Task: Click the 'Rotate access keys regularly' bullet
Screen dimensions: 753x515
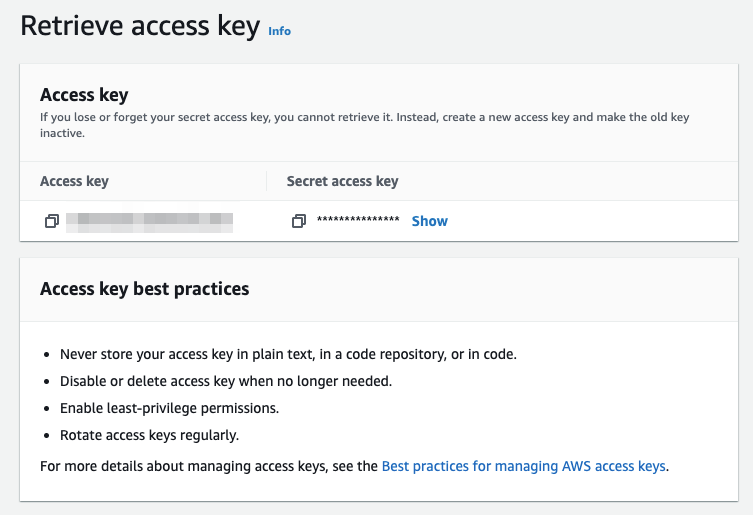Action: [149, 435]
